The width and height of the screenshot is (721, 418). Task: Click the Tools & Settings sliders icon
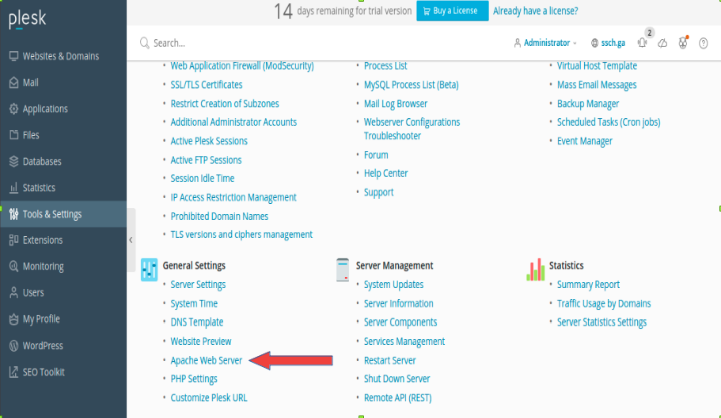tap(14, 214)
